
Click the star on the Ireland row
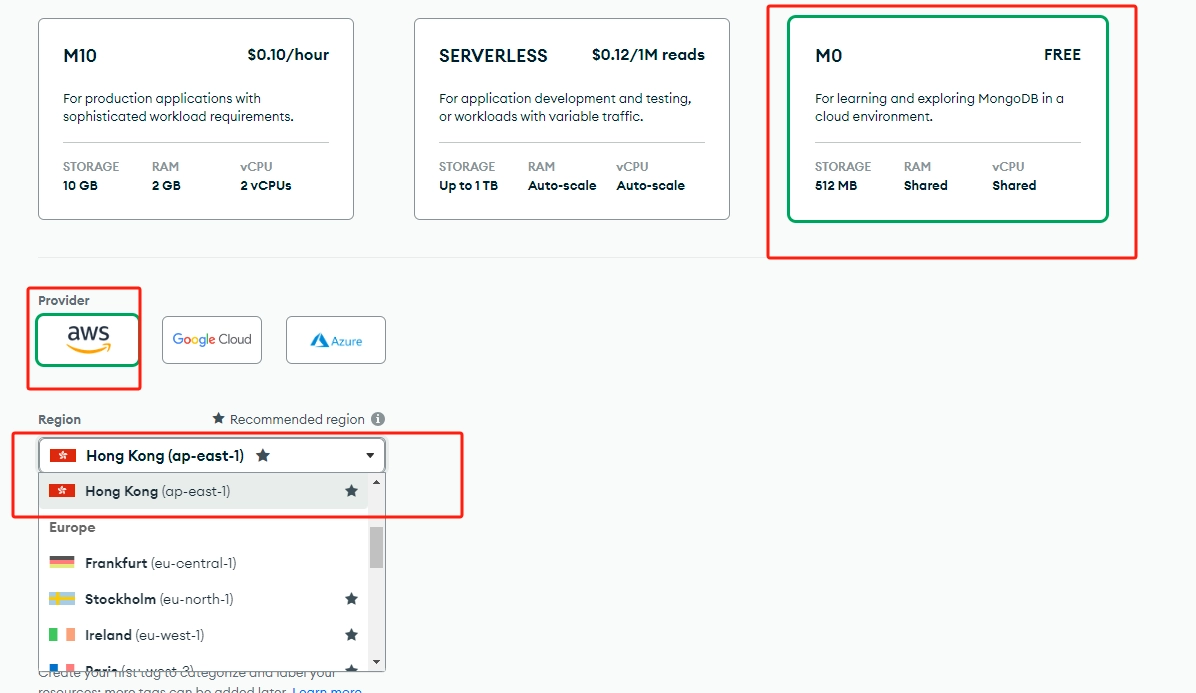352,634
